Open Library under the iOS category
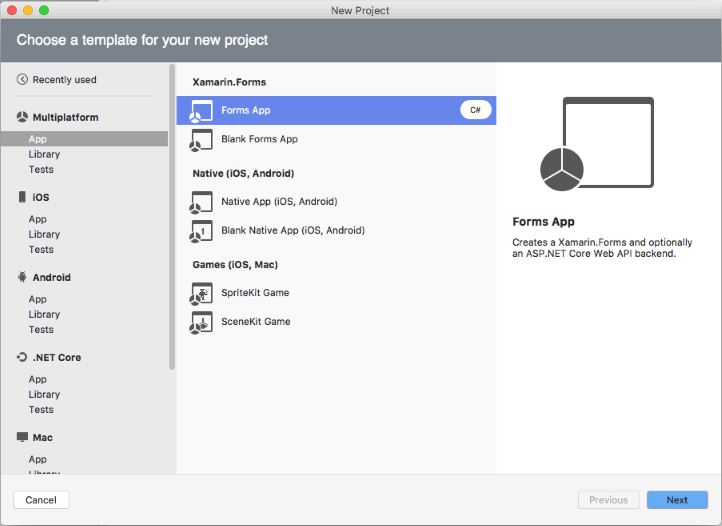The width and height of the screenshot is (722, 526). pos(44,234)
